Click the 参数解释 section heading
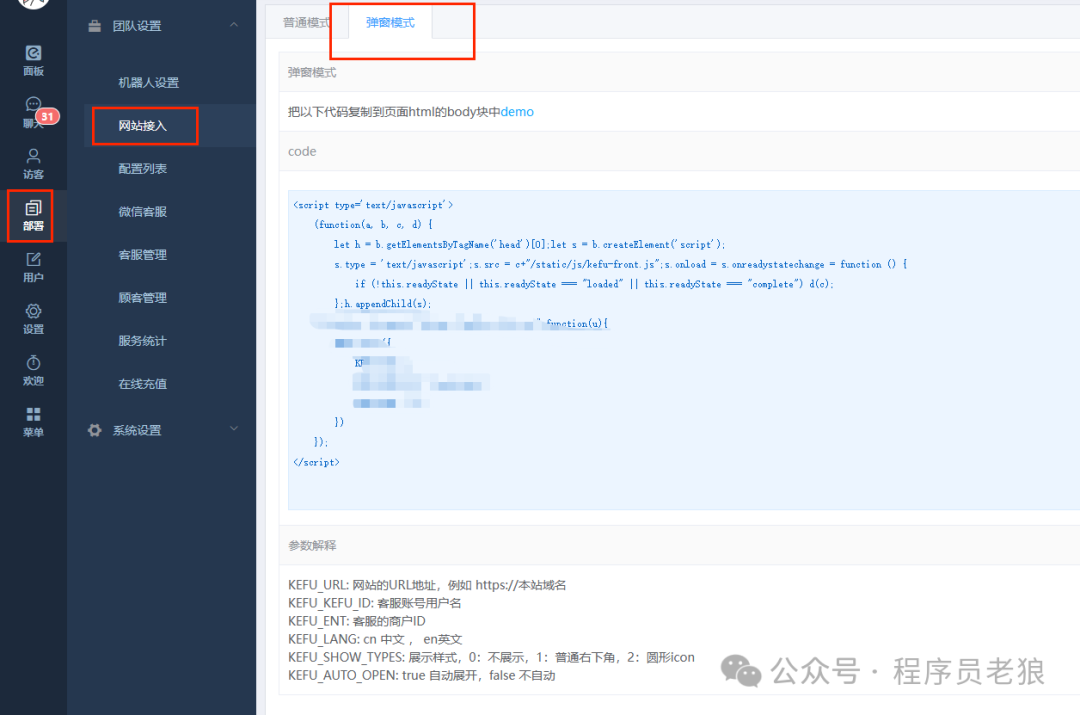1080x715 pixels. click(x=312, y=546)
